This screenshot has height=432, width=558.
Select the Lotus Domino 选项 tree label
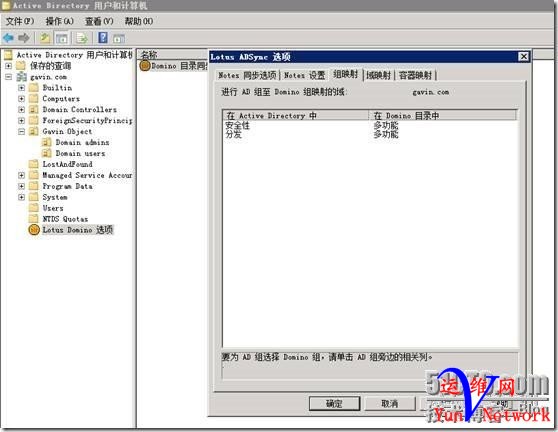[x=77, y=230]
